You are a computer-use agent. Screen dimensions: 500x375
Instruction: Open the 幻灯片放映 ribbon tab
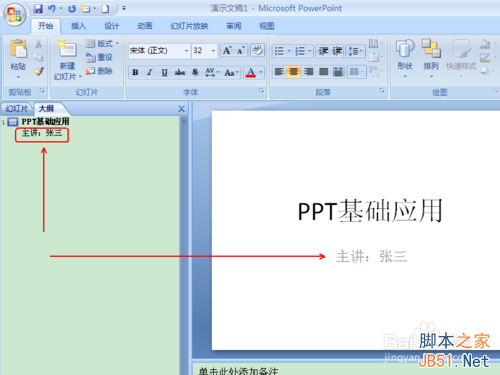[x=189, y=26]
